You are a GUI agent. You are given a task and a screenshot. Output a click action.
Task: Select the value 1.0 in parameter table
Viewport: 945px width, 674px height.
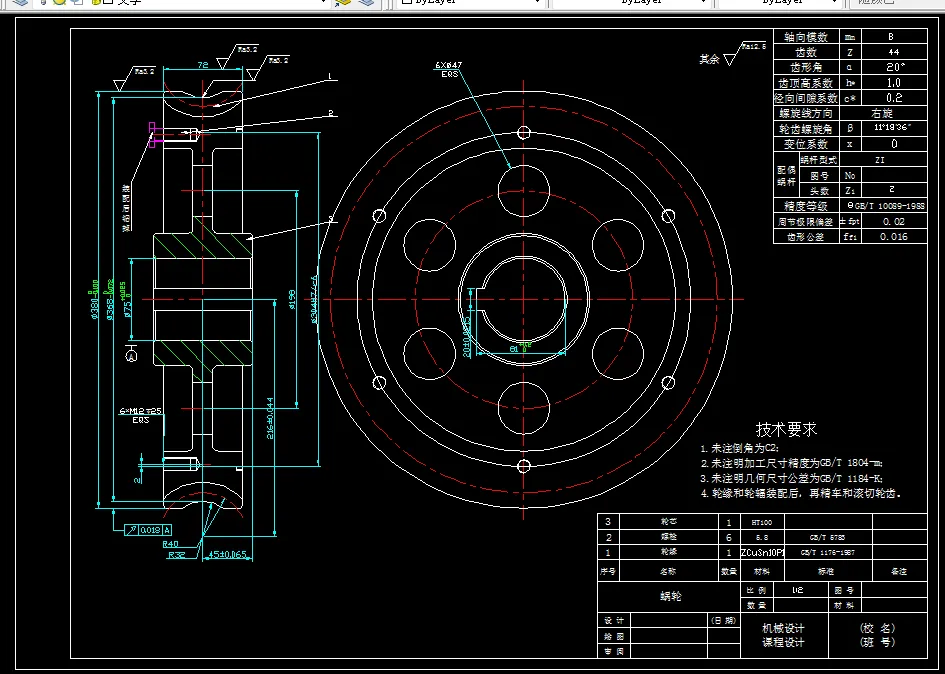coord(894,83)
